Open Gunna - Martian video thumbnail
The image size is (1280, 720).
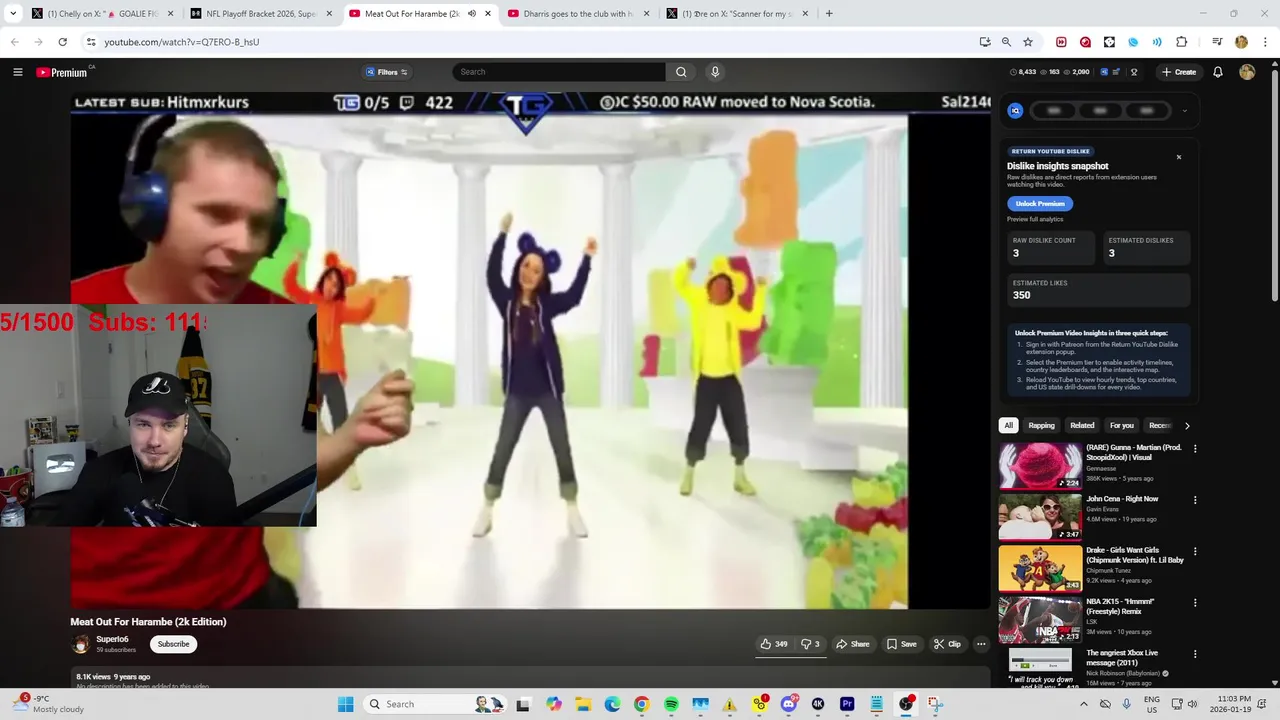(x=1040, y=465)
